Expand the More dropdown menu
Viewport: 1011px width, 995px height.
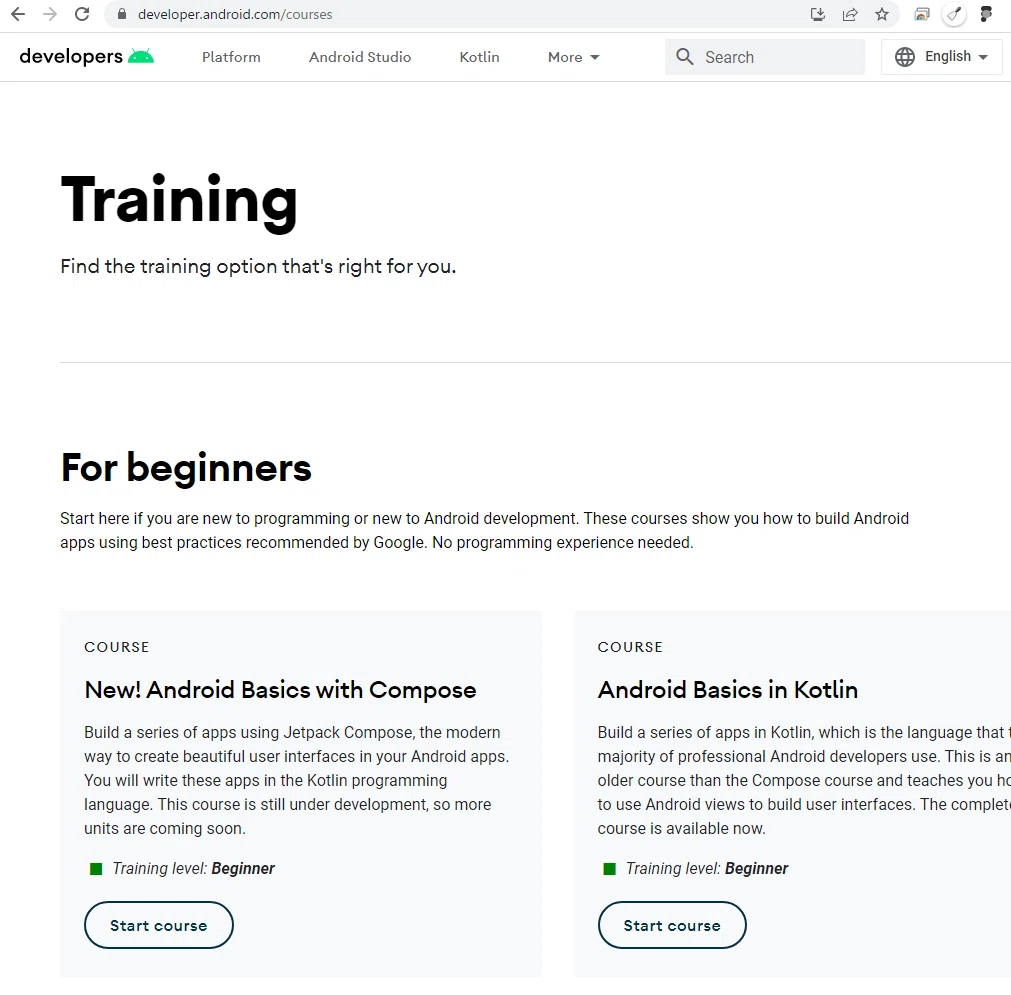coord(573,57)
